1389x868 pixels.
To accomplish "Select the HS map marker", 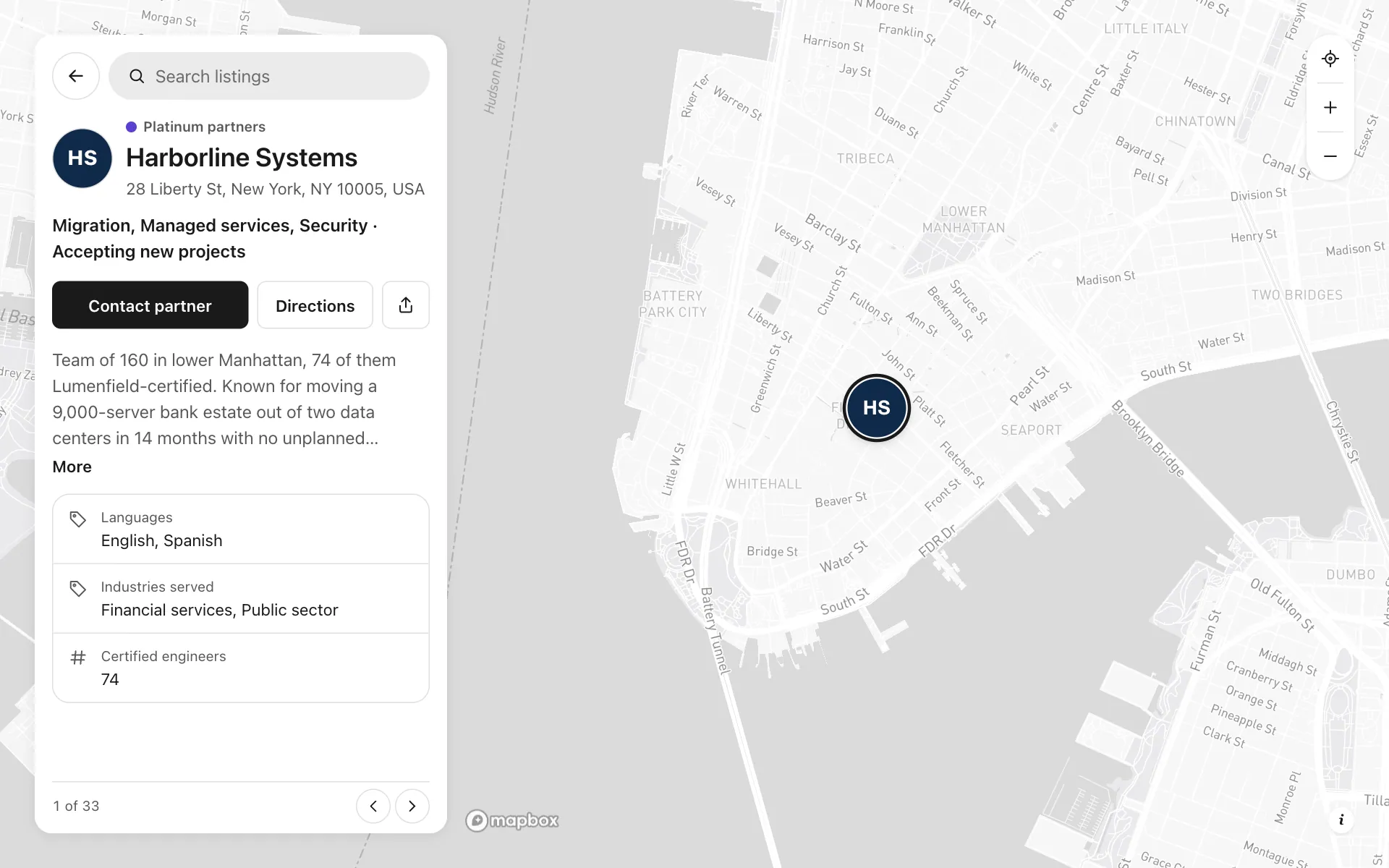I will click(x=877, y=408).
